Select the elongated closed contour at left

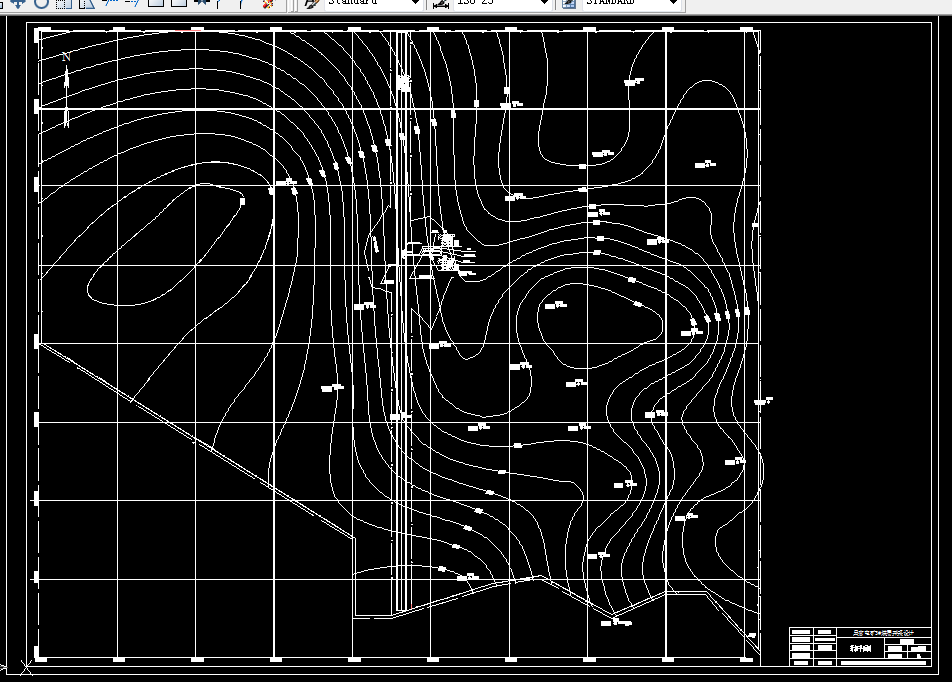click(x=166, y=245)
